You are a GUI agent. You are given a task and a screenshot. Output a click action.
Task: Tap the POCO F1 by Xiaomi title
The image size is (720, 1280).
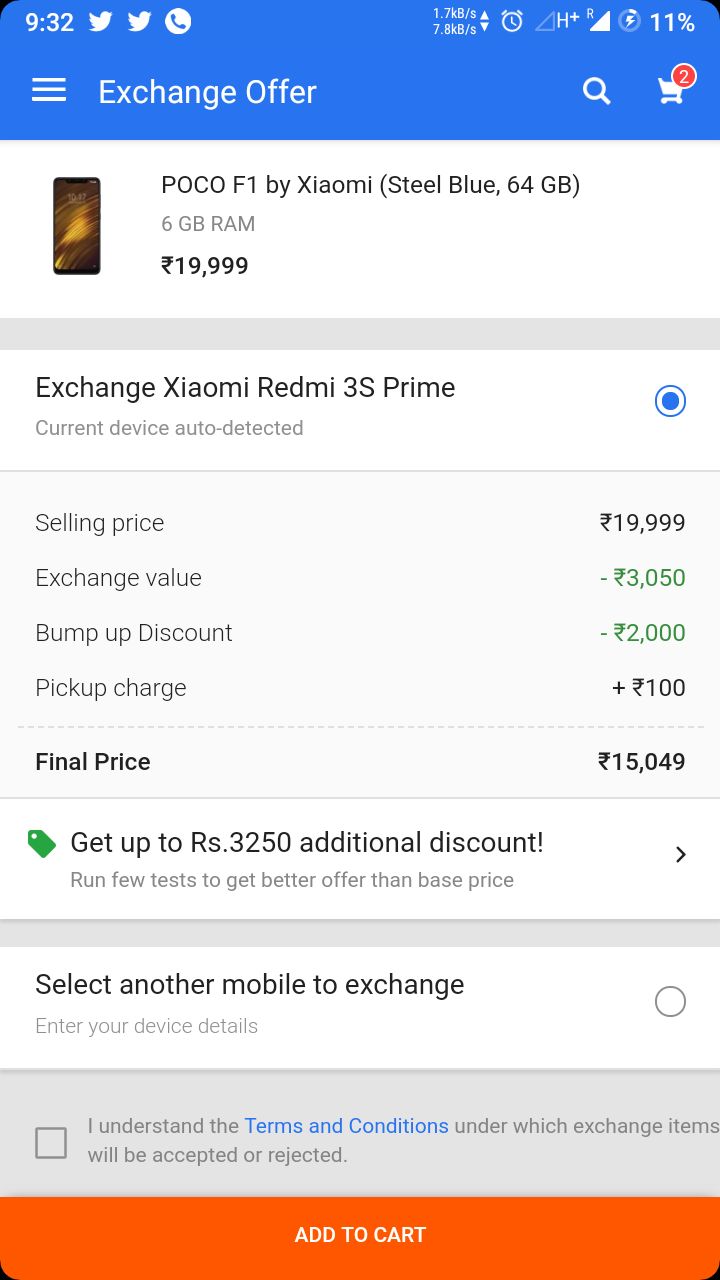click(370, 185)
